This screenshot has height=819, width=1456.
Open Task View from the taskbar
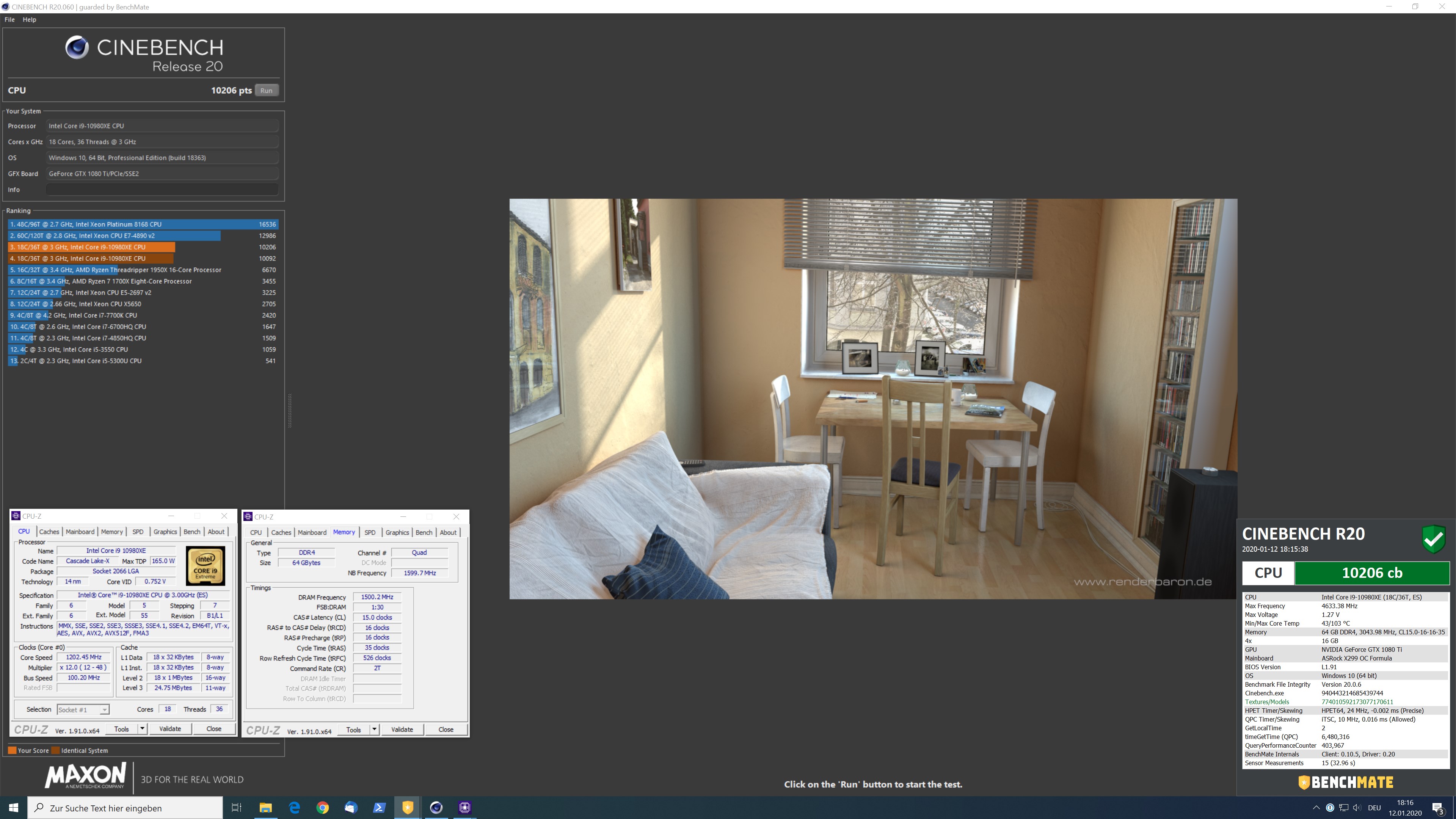(237, 808)
